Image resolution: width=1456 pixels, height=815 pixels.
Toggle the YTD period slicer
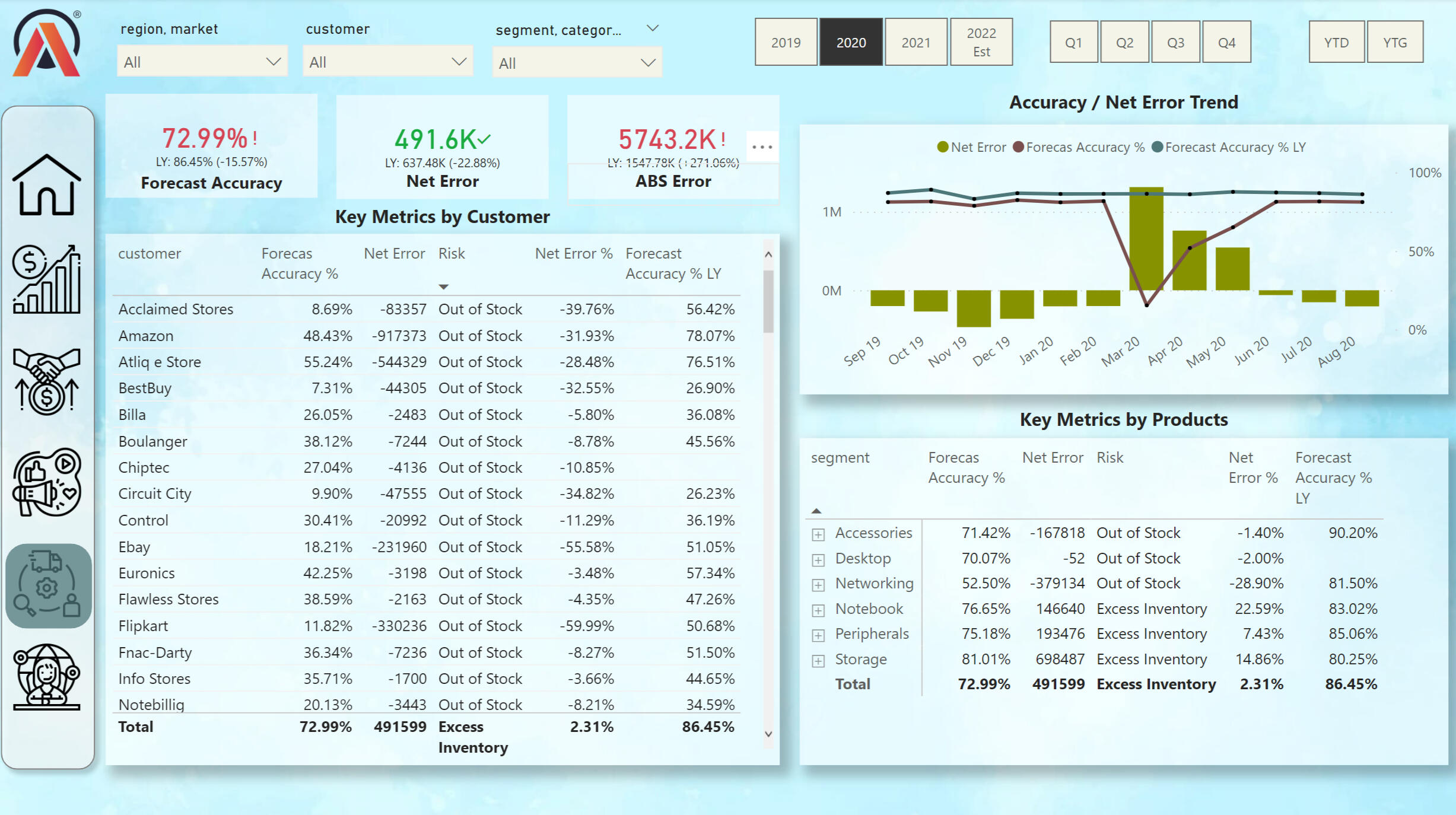click(x=1336, y=42)
